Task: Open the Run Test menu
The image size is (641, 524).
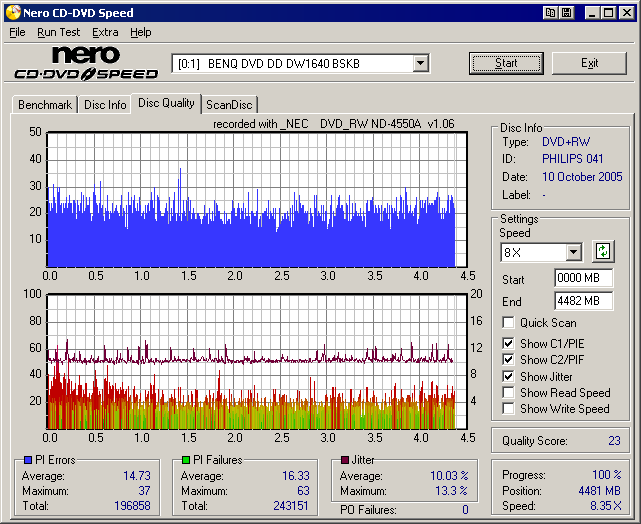Action: tap(58, 32)
